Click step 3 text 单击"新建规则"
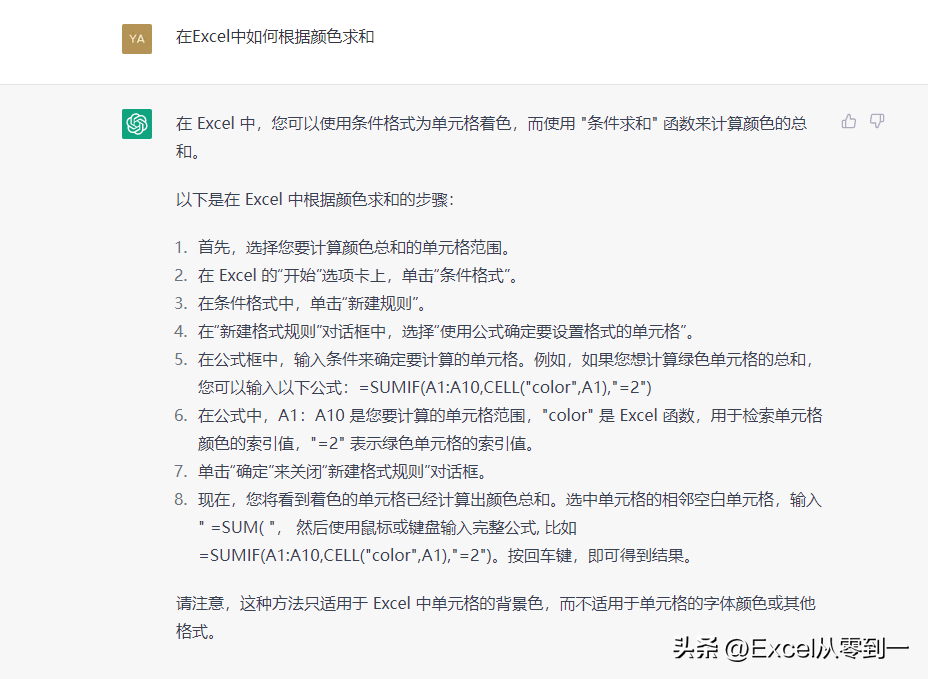Screen dimensions: 928x679 point(312,304)
